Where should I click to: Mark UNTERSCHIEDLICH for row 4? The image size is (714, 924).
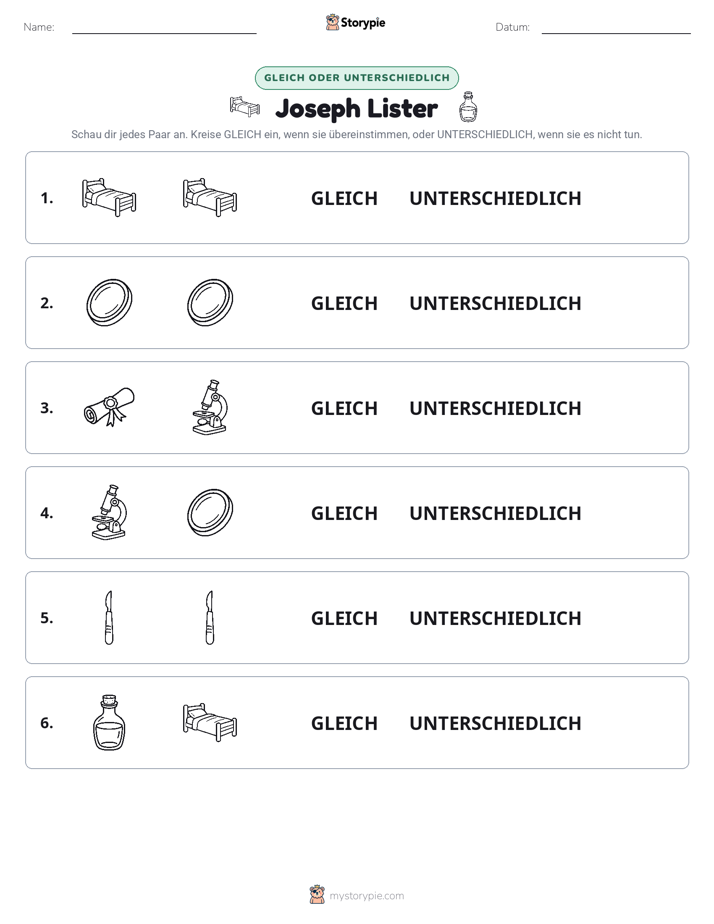coord(495,513)
